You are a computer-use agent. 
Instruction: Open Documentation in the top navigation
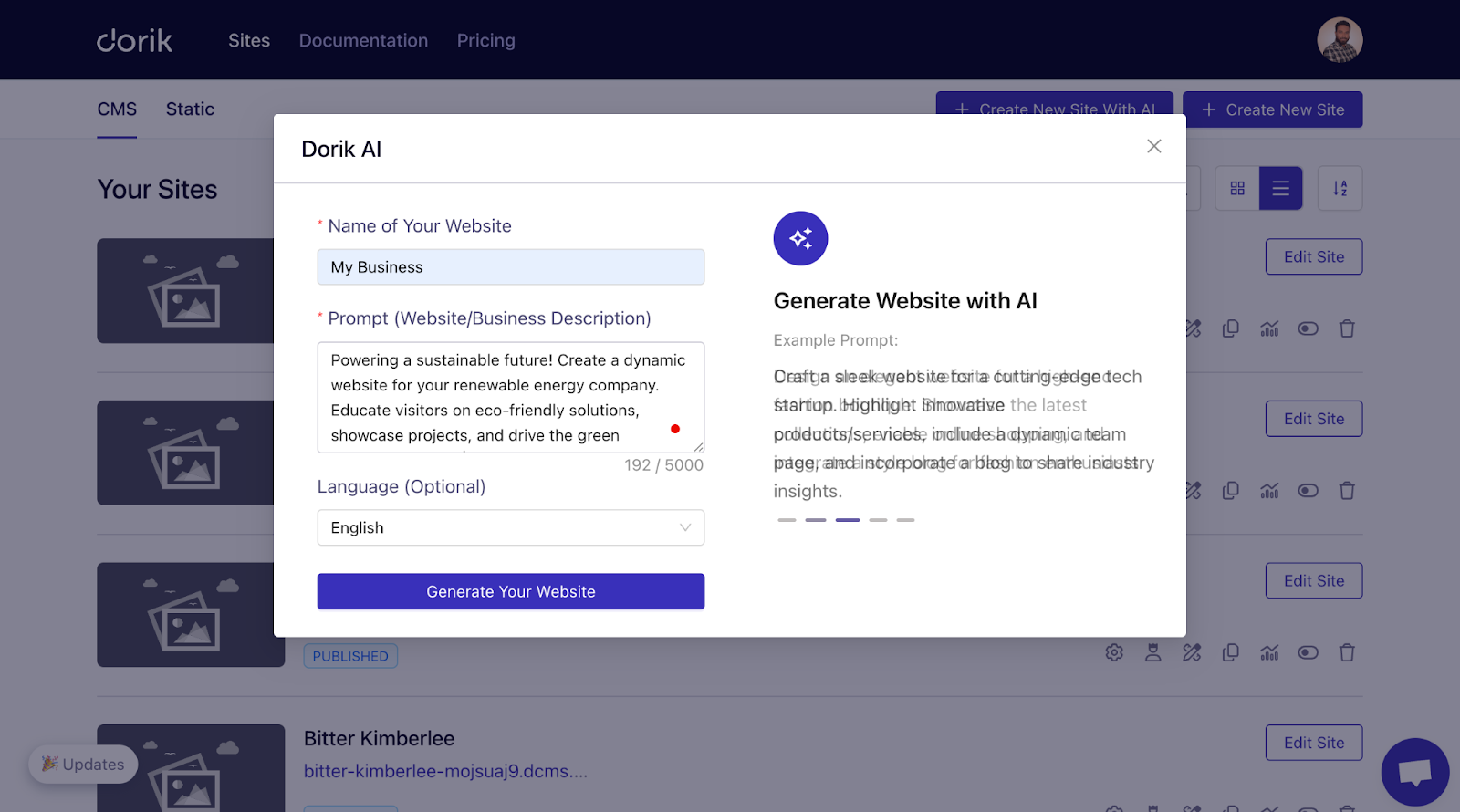pos(363,40)
